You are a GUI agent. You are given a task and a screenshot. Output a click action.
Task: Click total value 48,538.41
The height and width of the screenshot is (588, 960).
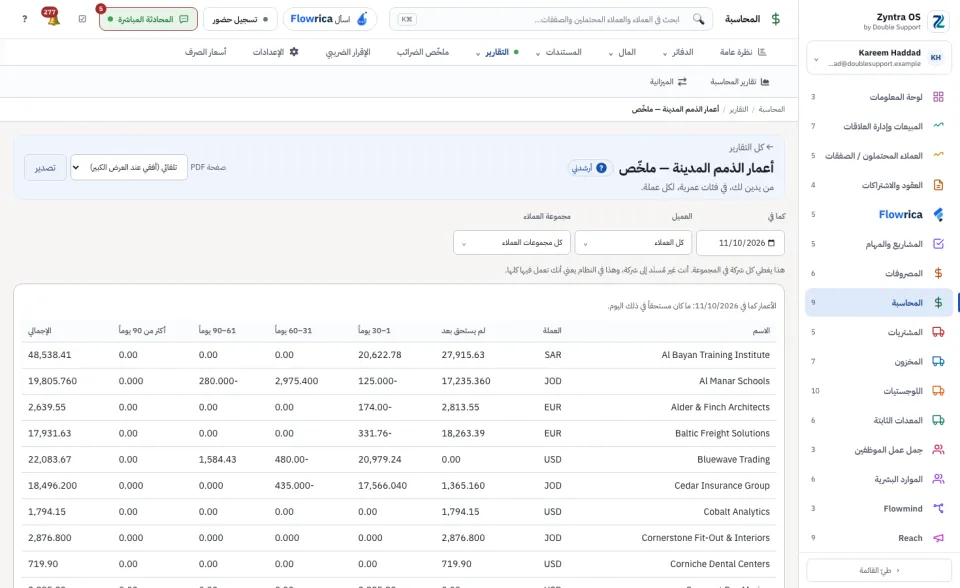pos(50,355)
